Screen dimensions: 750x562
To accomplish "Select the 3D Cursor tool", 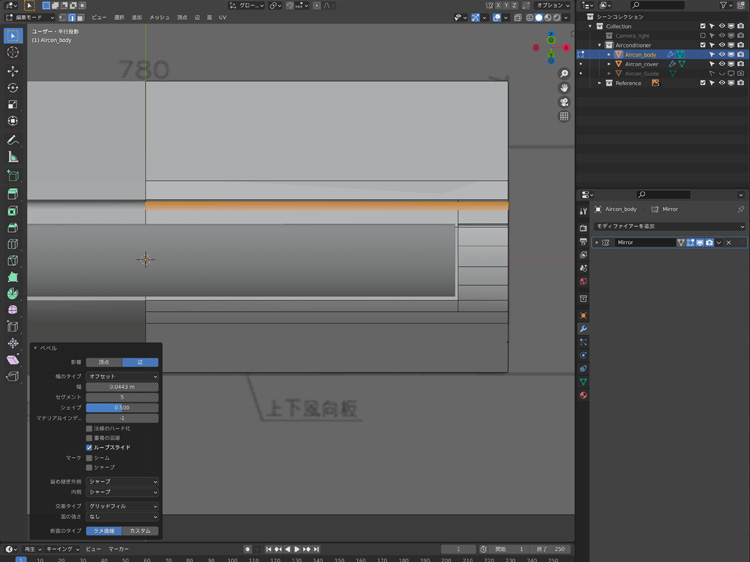I will 13,53.
